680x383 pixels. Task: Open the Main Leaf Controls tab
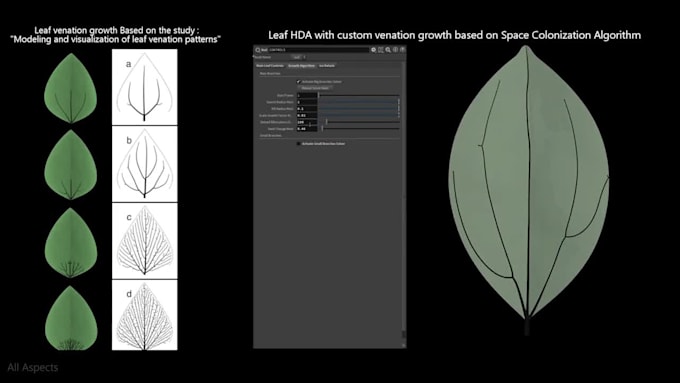pyautogui.click(x=270, y=65)
